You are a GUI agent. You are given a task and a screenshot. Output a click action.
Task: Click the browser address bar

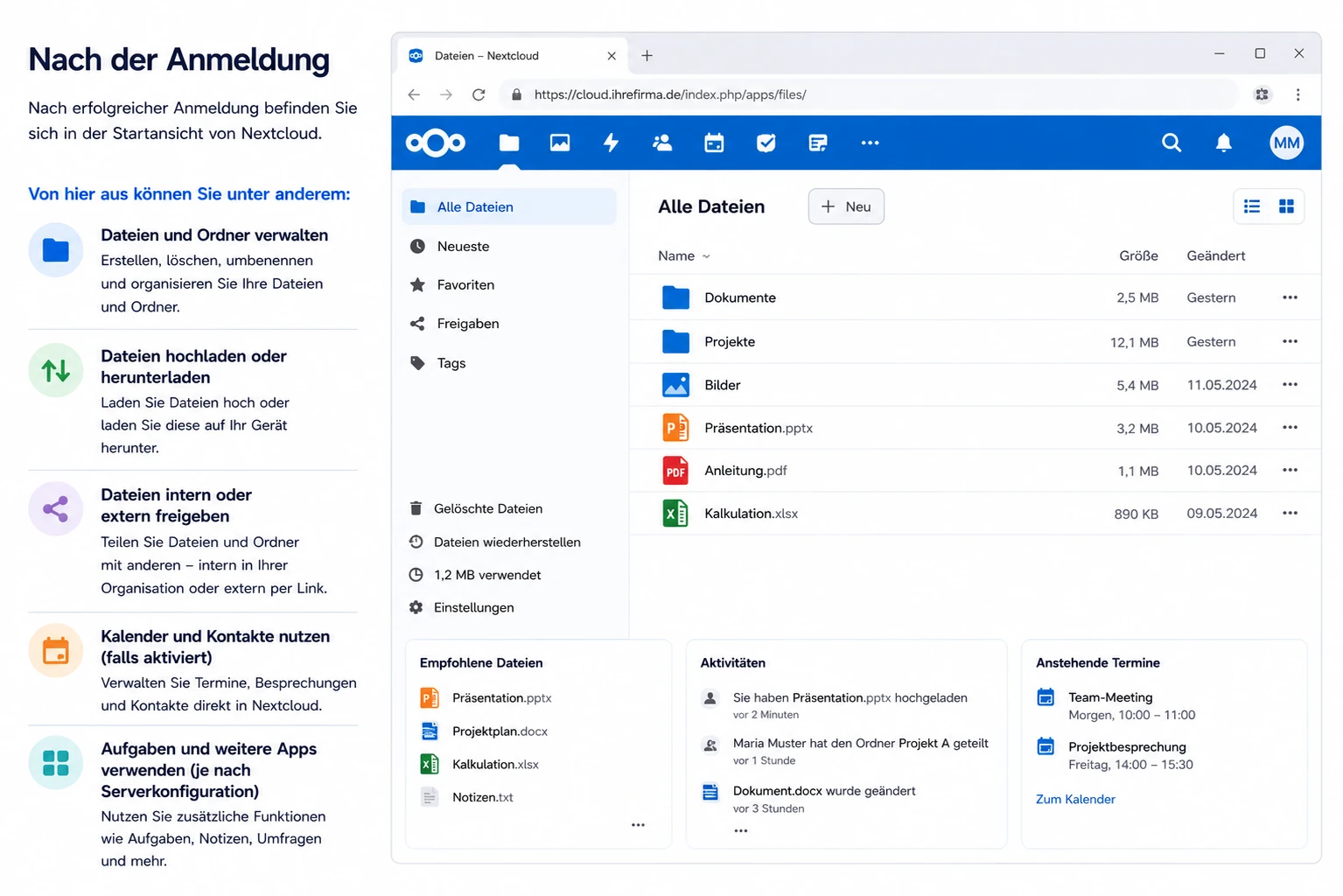(869, 94)
